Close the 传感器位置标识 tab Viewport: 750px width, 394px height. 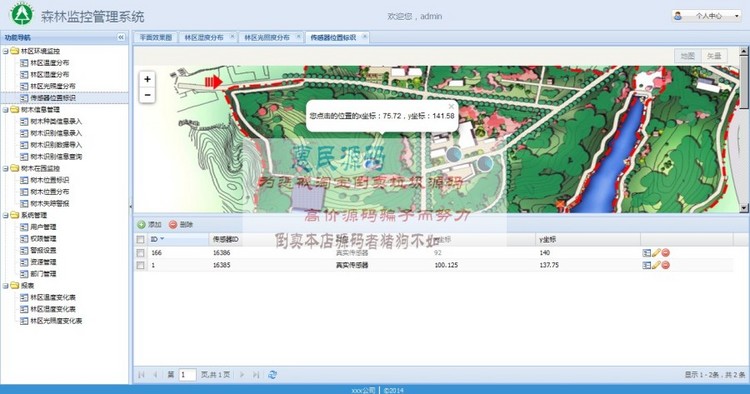click(364, 36)
